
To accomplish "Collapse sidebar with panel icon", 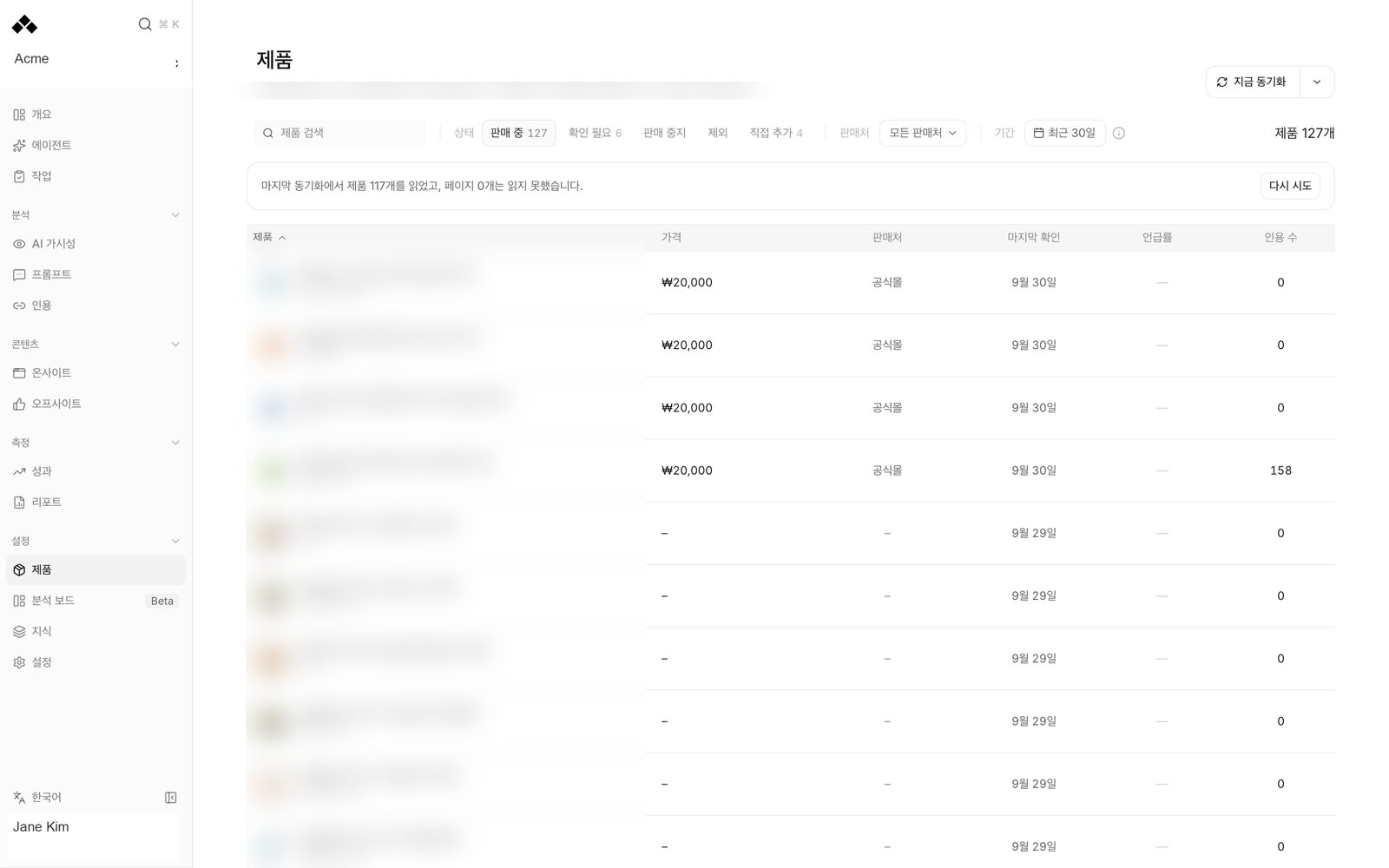I will tap(171, 798).
